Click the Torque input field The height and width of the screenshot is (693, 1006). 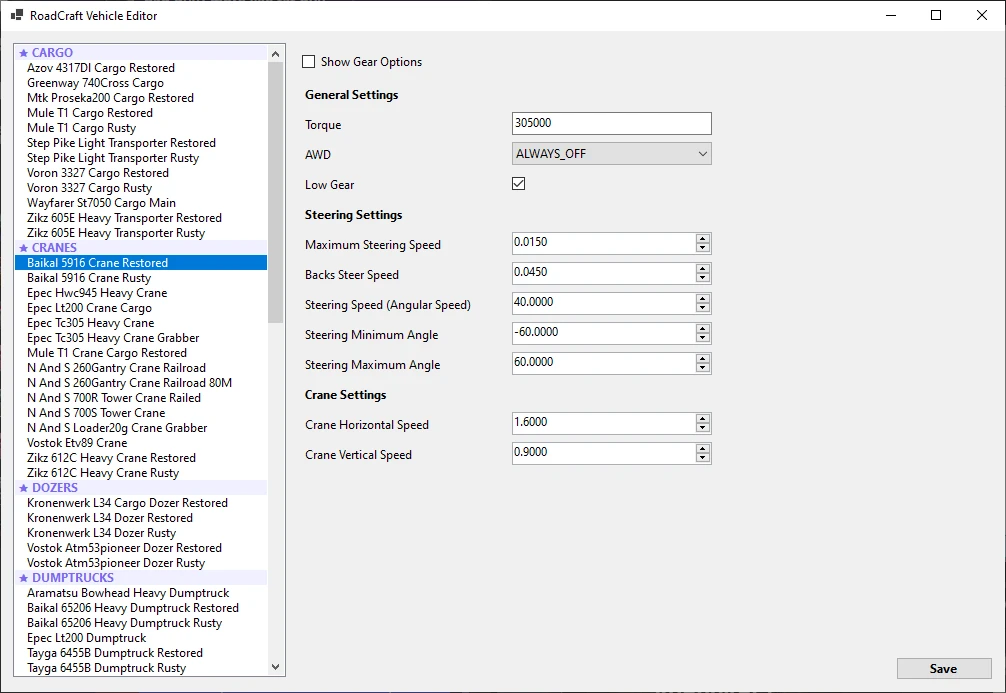[611, 123]
